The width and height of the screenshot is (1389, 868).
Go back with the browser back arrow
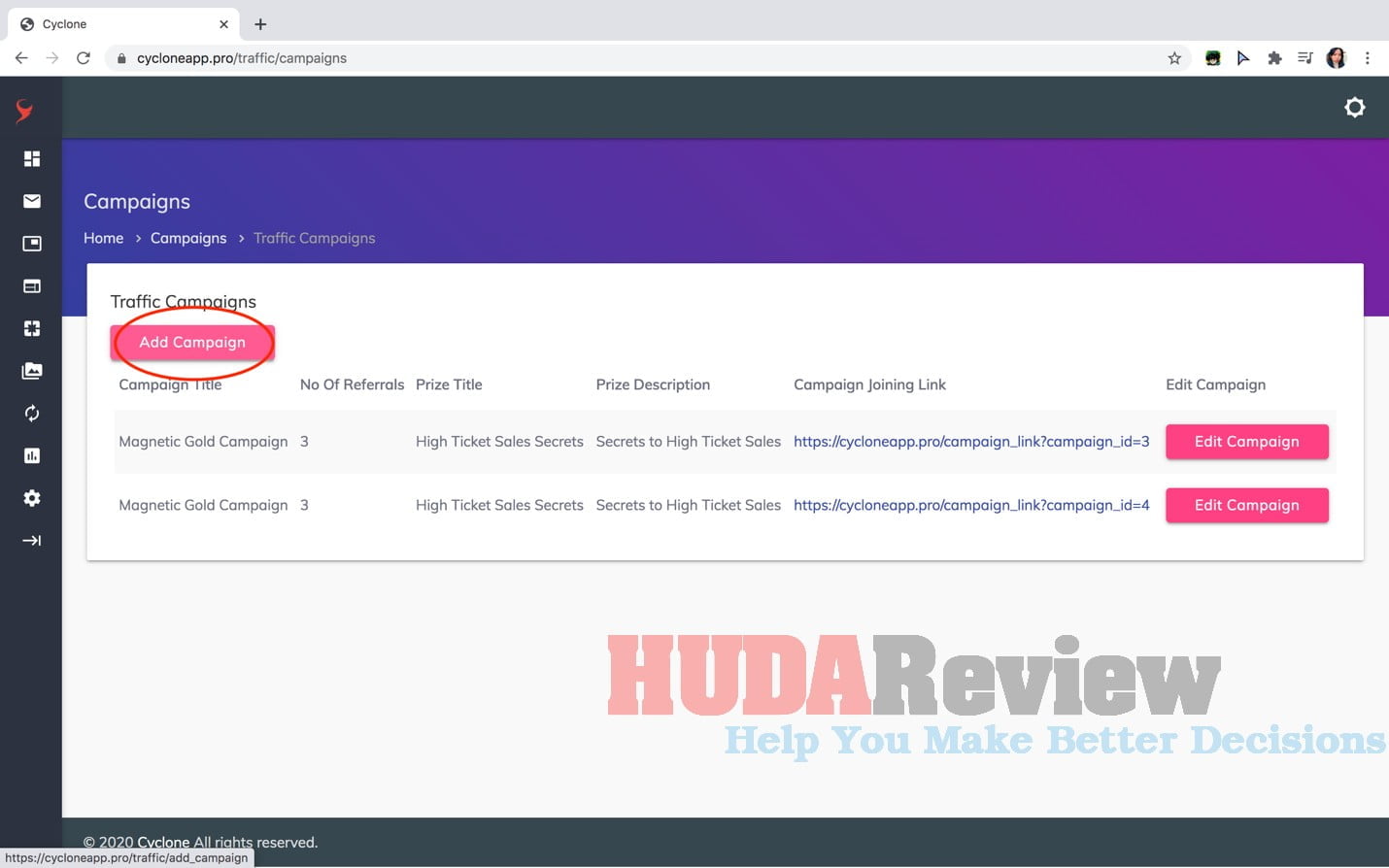click(21, 58)
